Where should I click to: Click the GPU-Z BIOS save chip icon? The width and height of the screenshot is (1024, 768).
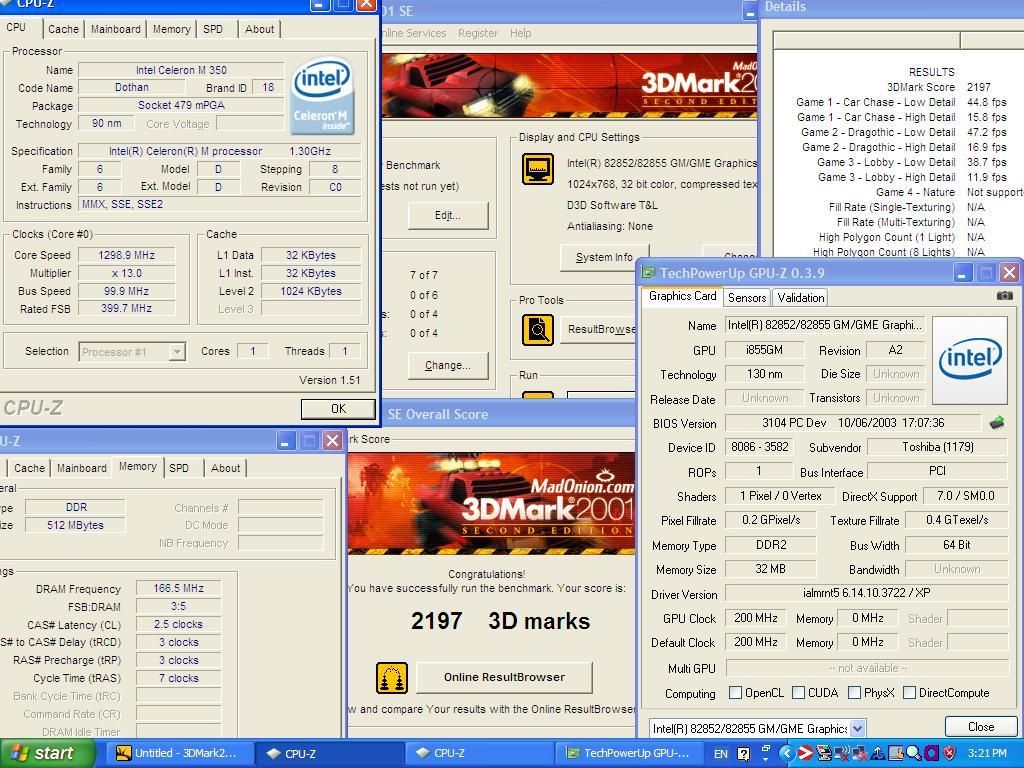997,423
